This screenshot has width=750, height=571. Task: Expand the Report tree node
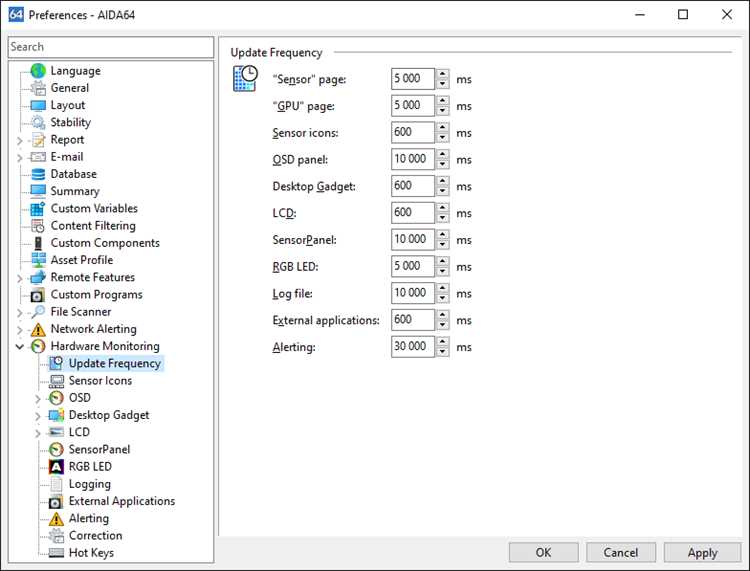(x=20, y=140)
